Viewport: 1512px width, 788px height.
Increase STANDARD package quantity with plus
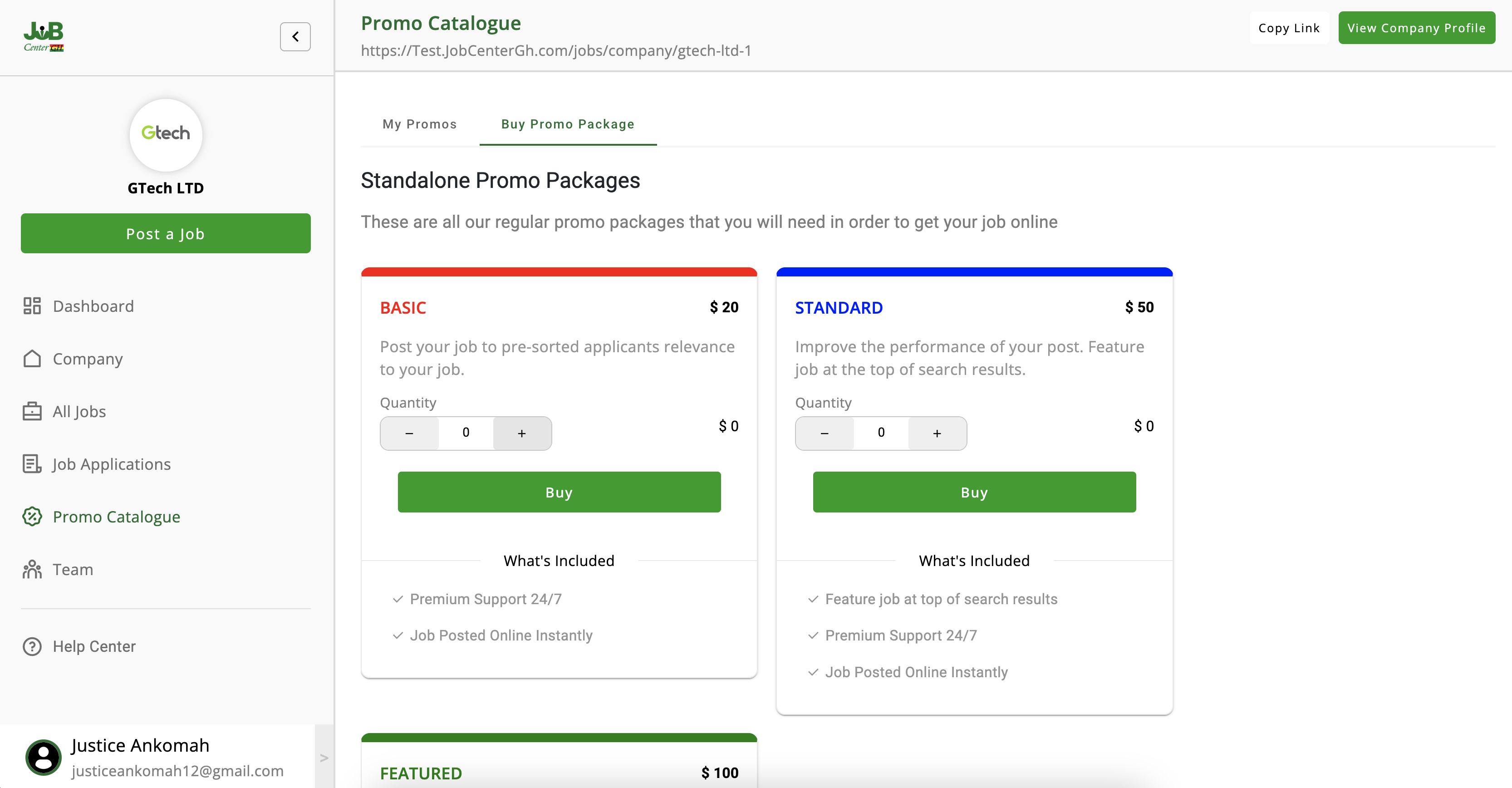937,433
